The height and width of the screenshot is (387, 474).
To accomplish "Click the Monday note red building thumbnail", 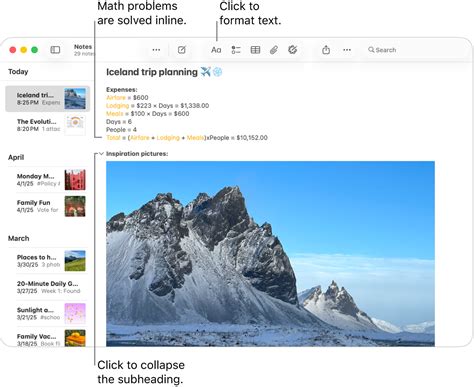I will 75,180.
